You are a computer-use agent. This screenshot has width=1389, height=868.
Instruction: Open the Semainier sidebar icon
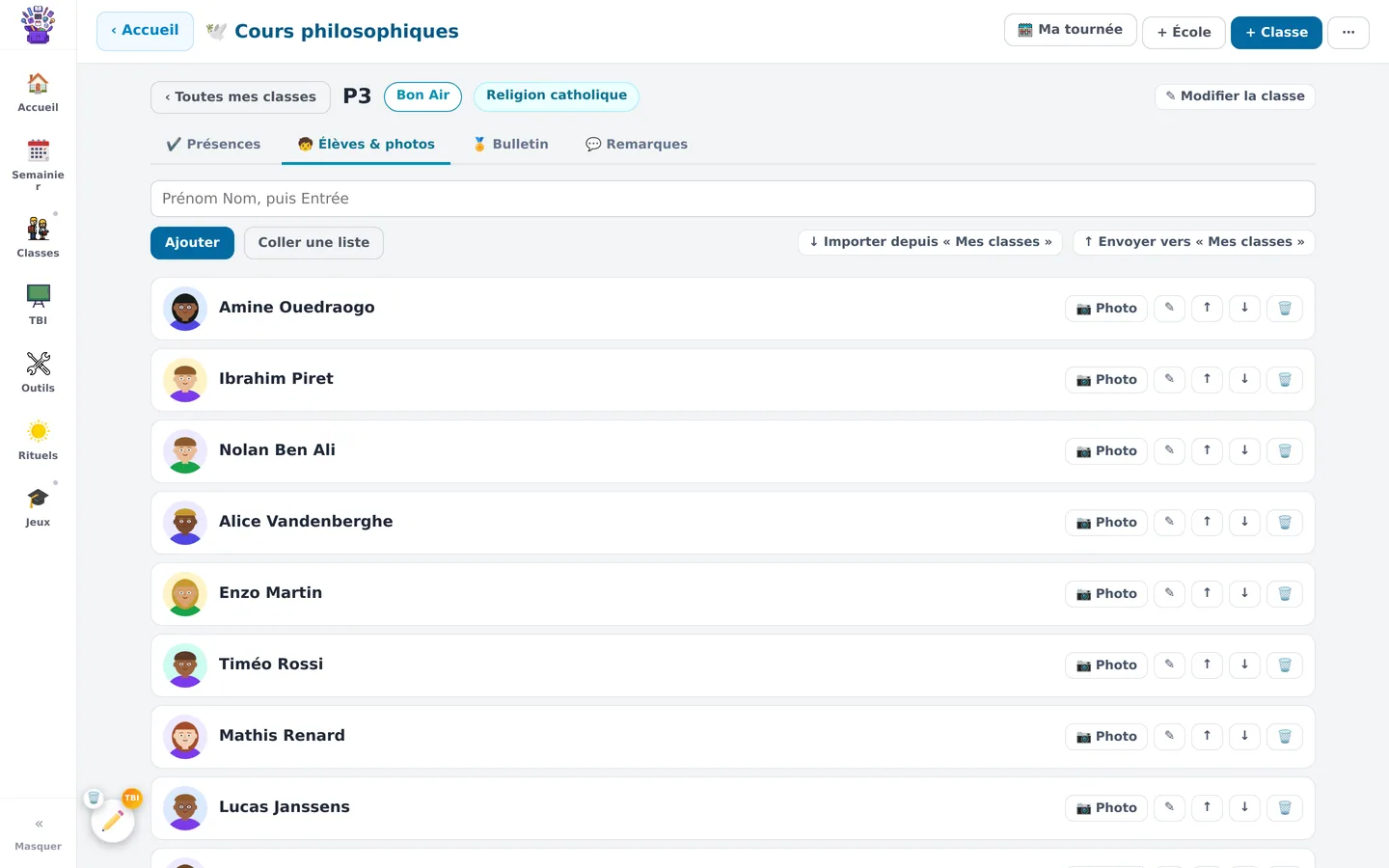click(38, 164)
